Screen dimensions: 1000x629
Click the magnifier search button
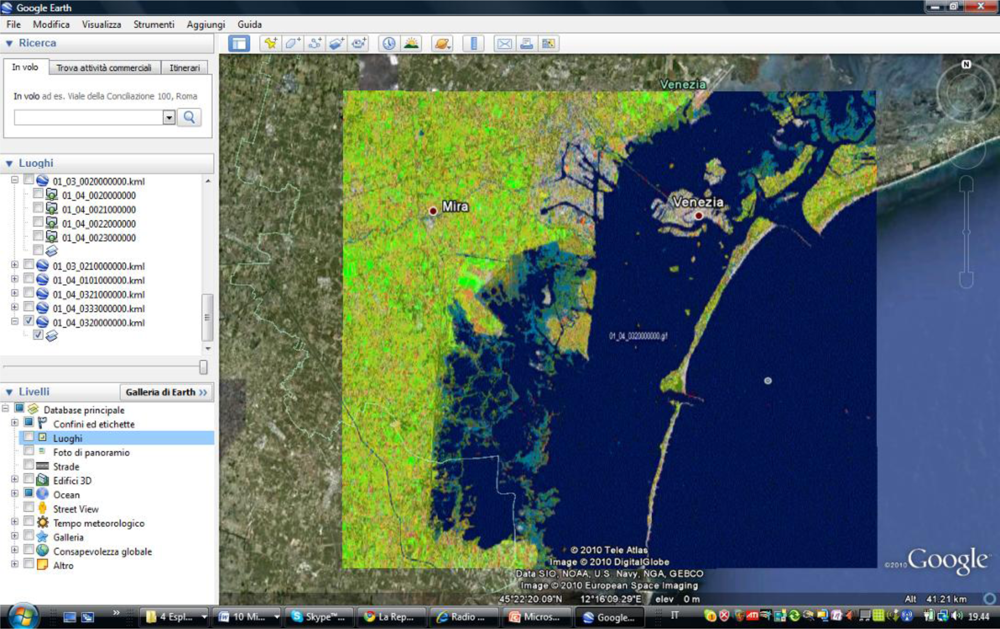pos(189,117)
